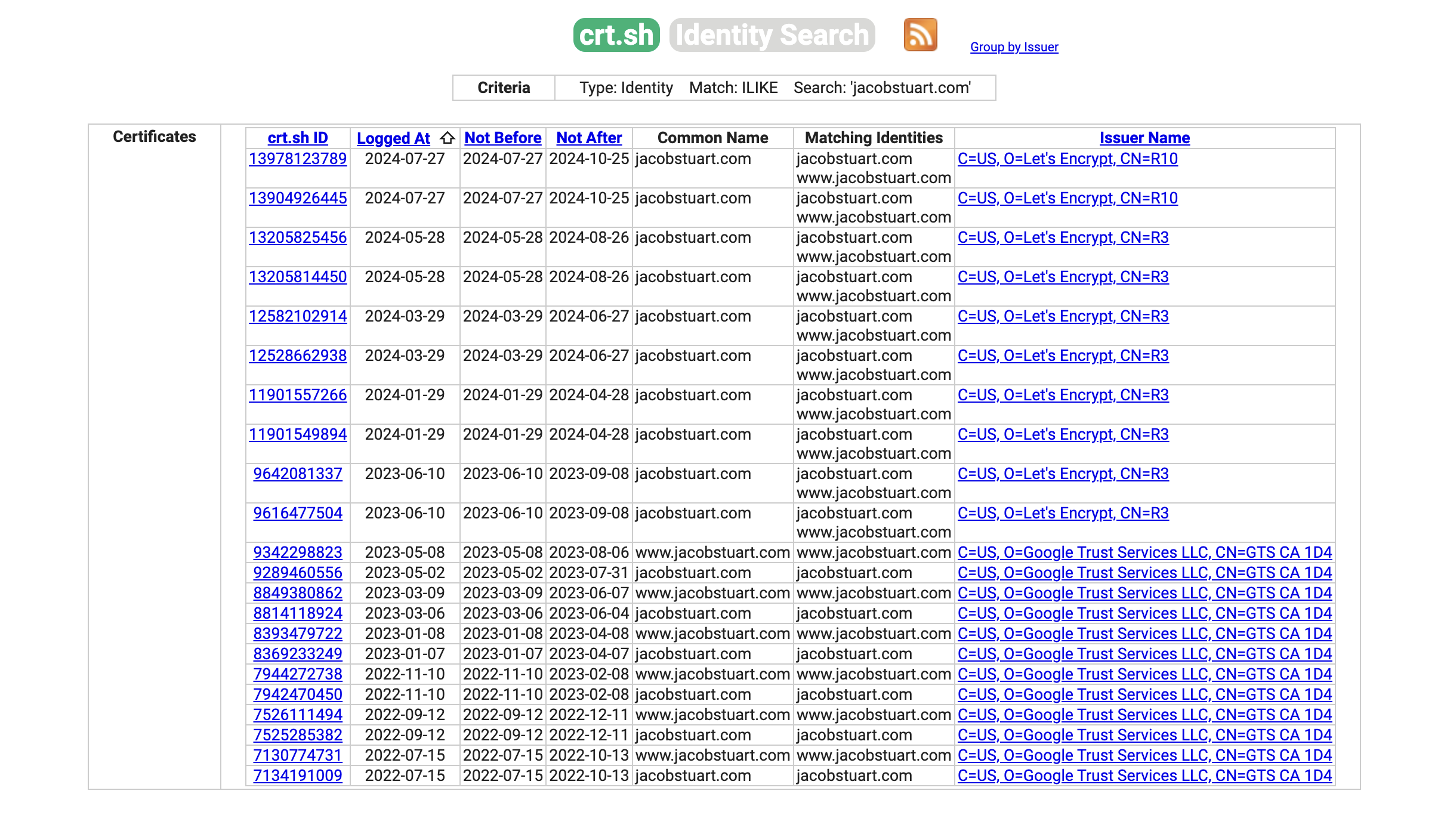1444x840 pixels.
Task: Open GTS CA 1D4 issuer for 9342298823
Action: click(1144, 552)
